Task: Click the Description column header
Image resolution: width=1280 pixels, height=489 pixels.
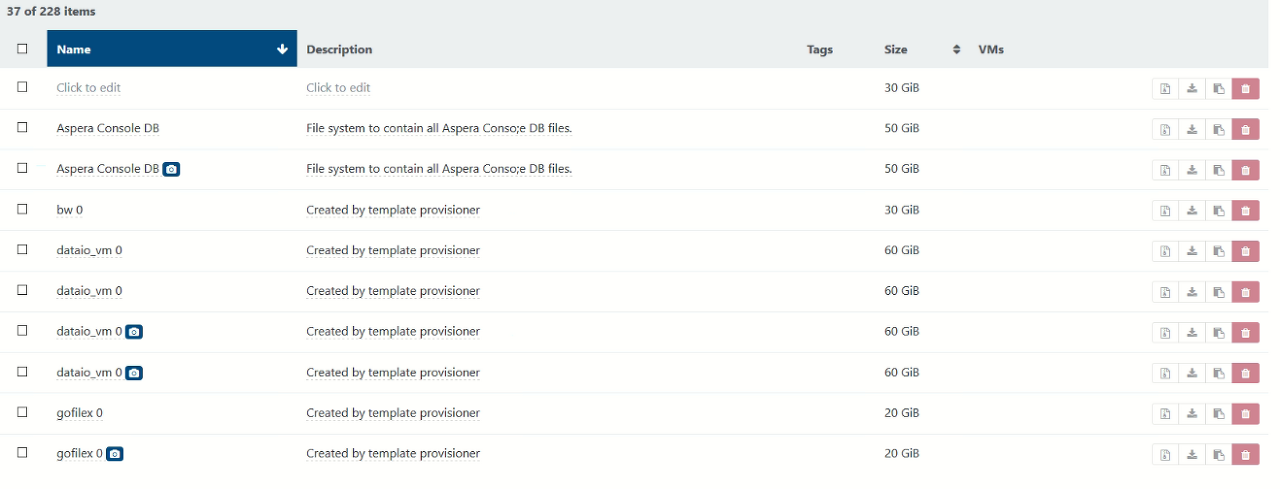Action: pyautogui.click(x=339, y=49)
